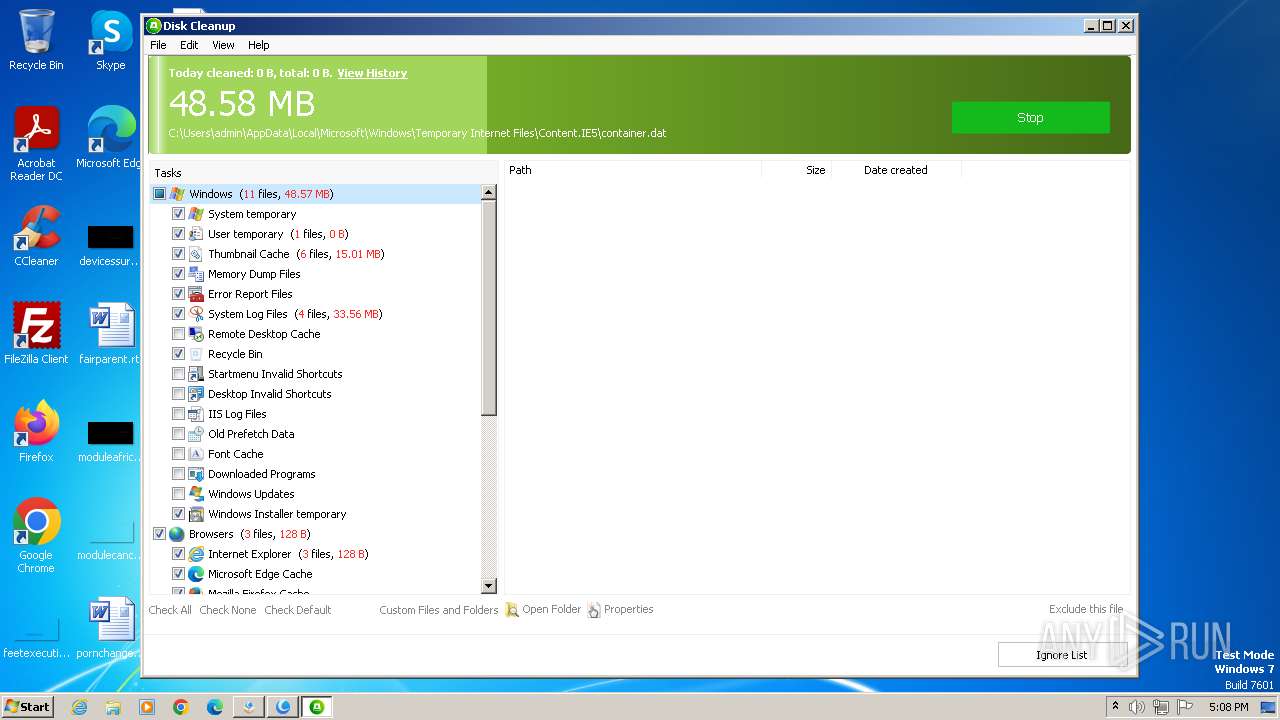This screenshot has width=1280, height=720.
Task: Click Exclude this file link
Action: pyautogui.click(x=1086, y=609)
